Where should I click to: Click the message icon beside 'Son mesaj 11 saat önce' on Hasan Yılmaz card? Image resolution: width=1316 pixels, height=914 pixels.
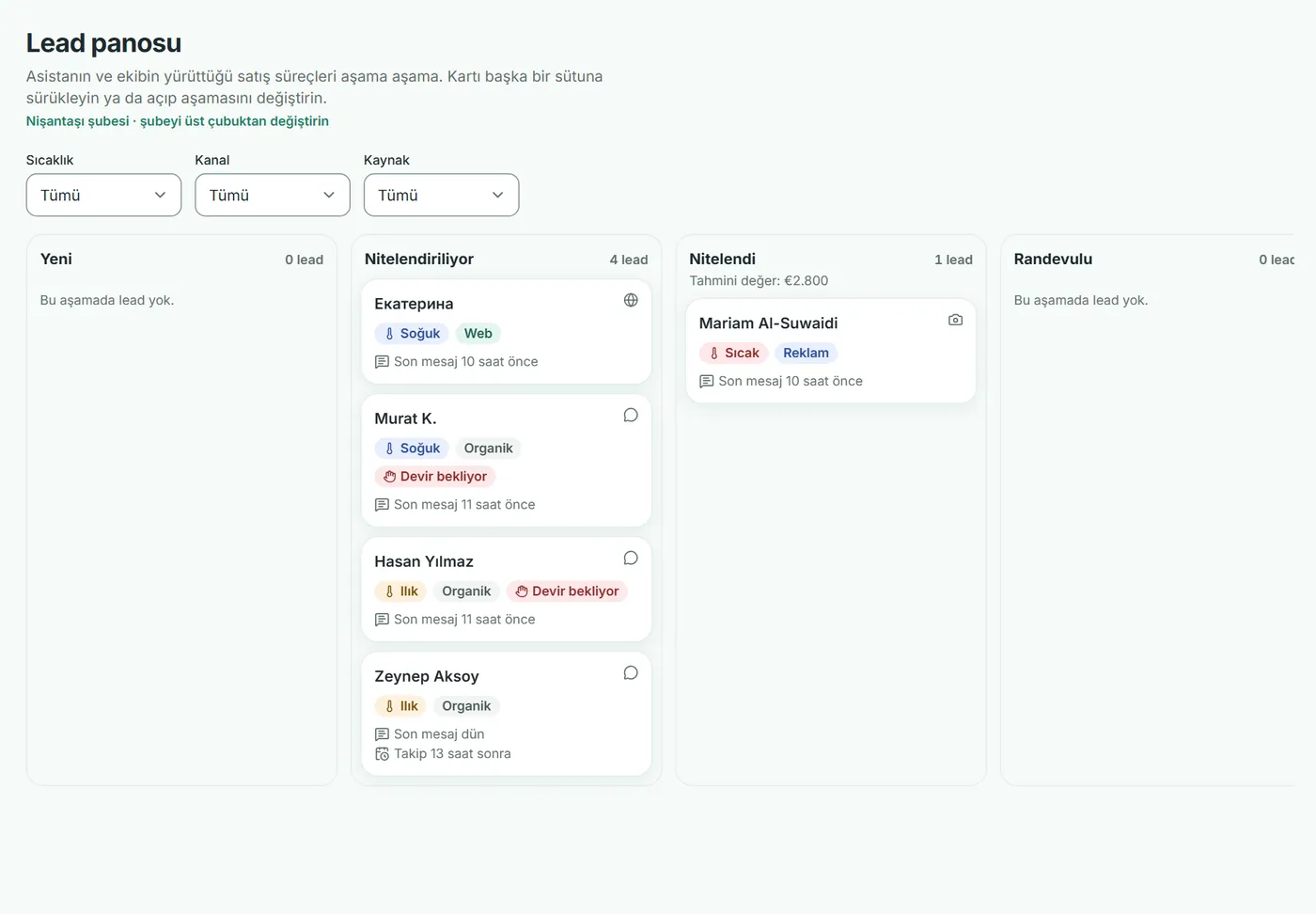click(x=382, y=620)
